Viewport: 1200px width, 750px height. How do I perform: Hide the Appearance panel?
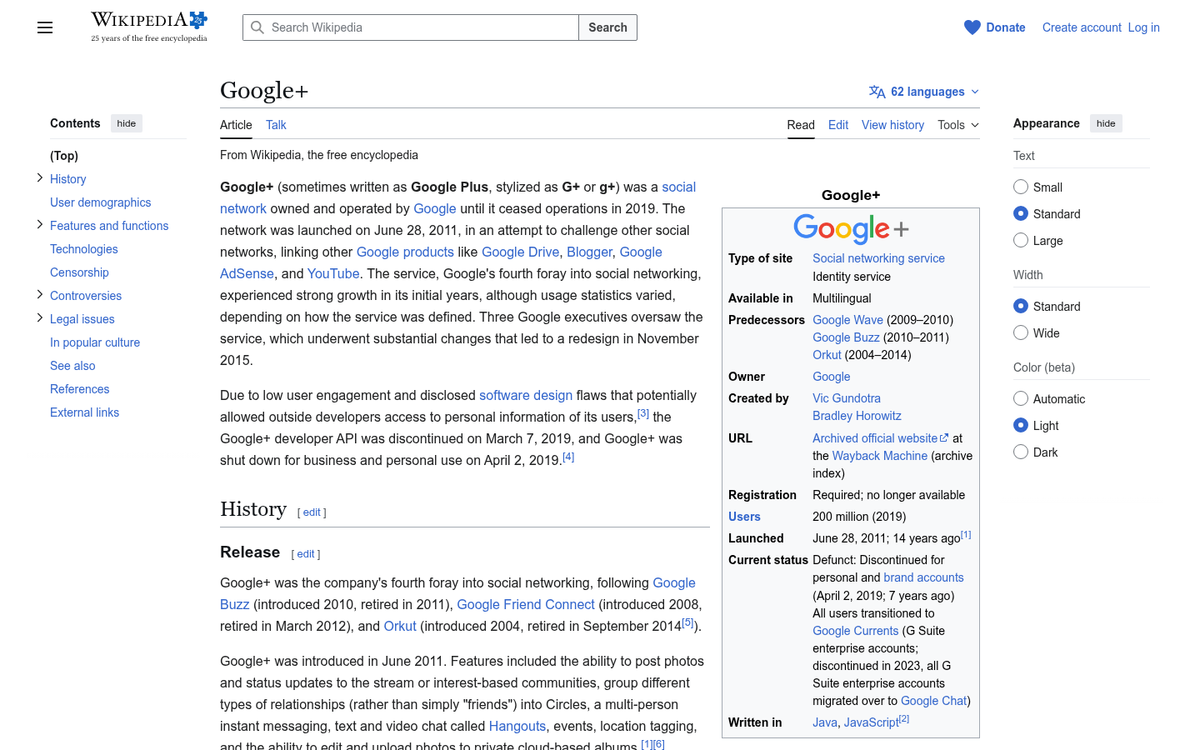(1105, 123)
